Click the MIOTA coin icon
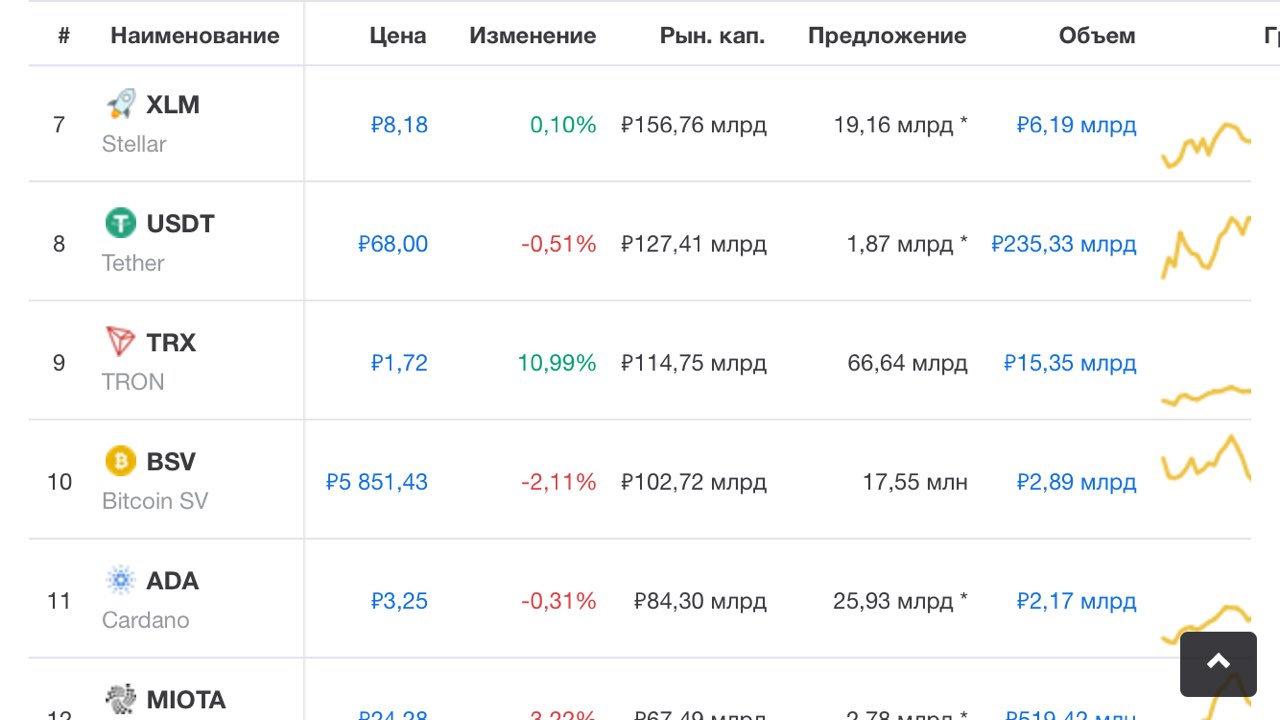Viewport: 1280px width, 720px height. pyautogui.click(x=121, y=699)
